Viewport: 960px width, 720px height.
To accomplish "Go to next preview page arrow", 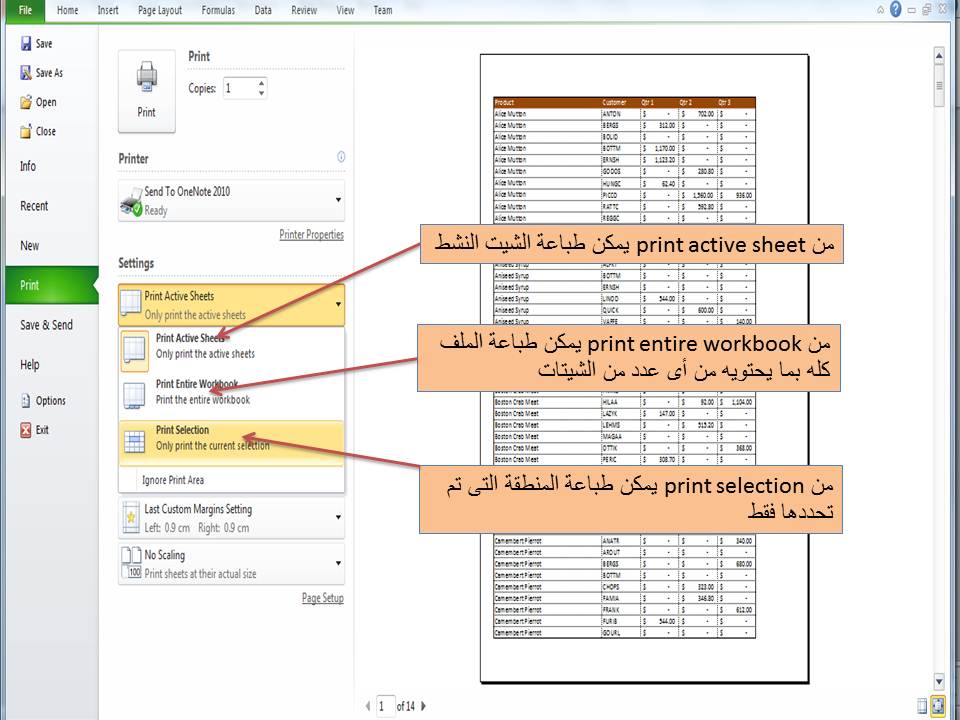I will point(423,706).
